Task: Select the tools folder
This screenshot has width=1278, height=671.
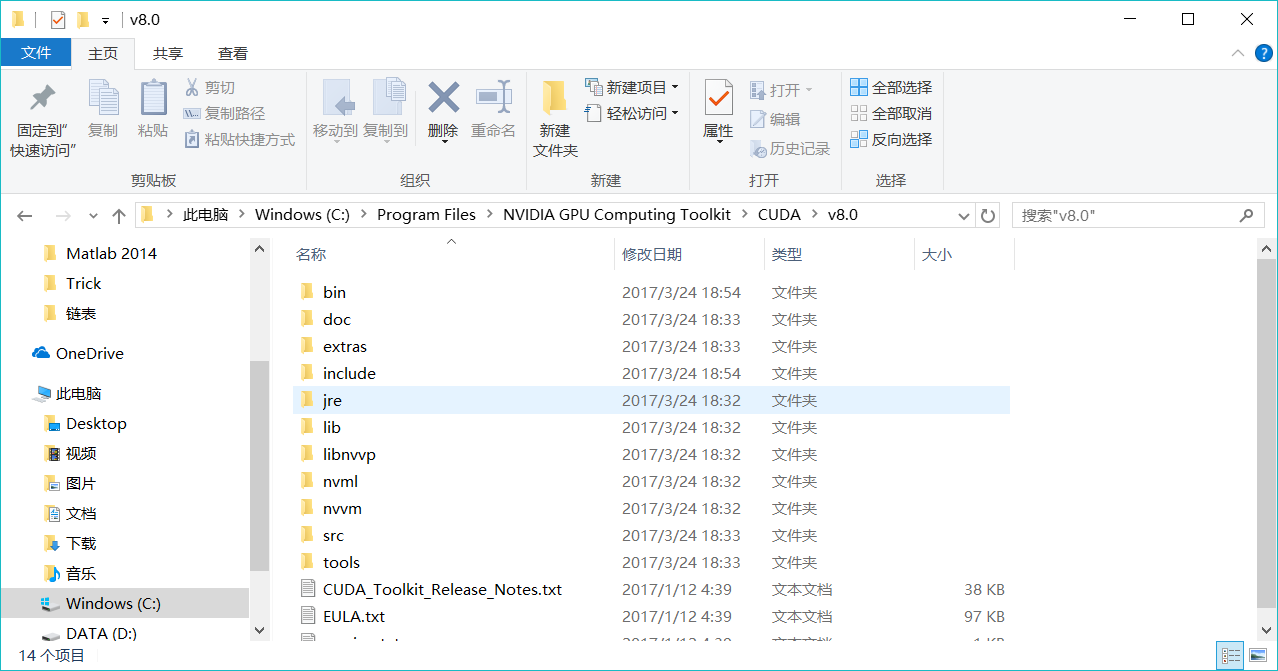Action: click(x=651, y=562)
